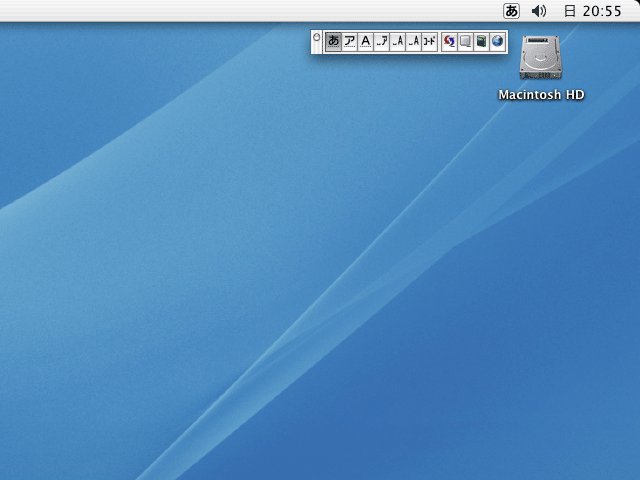Viewport: 640px width, 480px height.
Task: Select half-width Katakana _ア mode
Action: coord(382,41)
